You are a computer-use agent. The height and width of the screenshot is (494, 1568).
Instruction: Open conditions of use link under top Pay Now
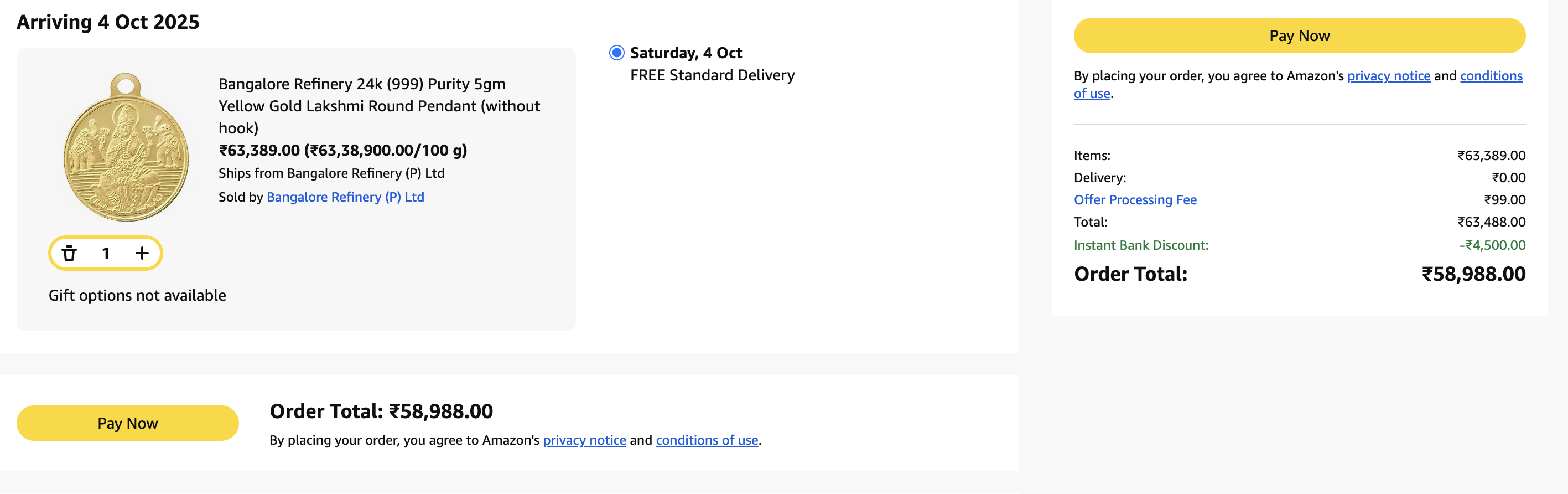1490,76
